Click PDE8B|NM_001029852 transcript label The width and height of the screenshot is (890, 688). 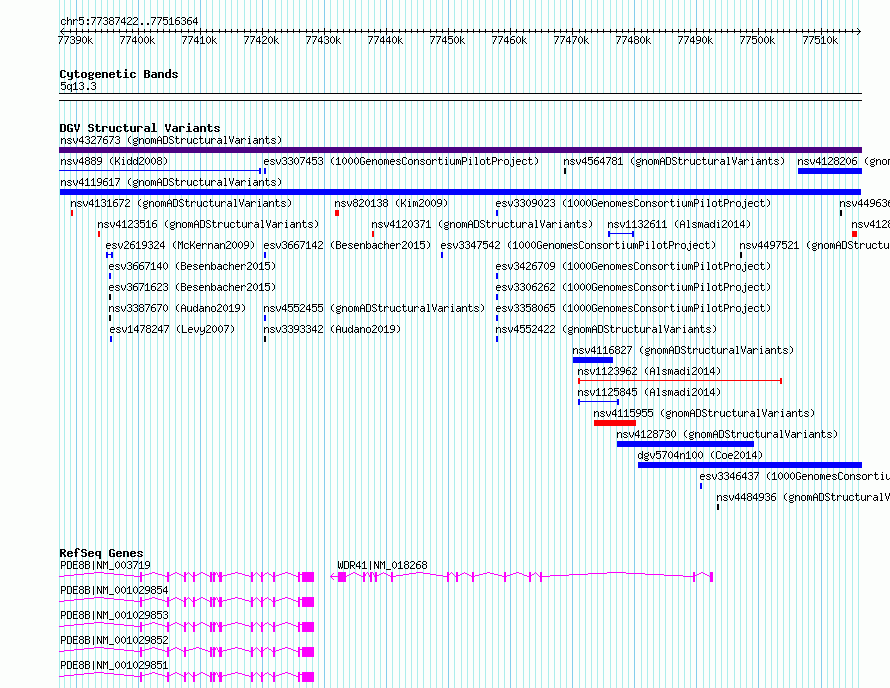tap(114, 640)
